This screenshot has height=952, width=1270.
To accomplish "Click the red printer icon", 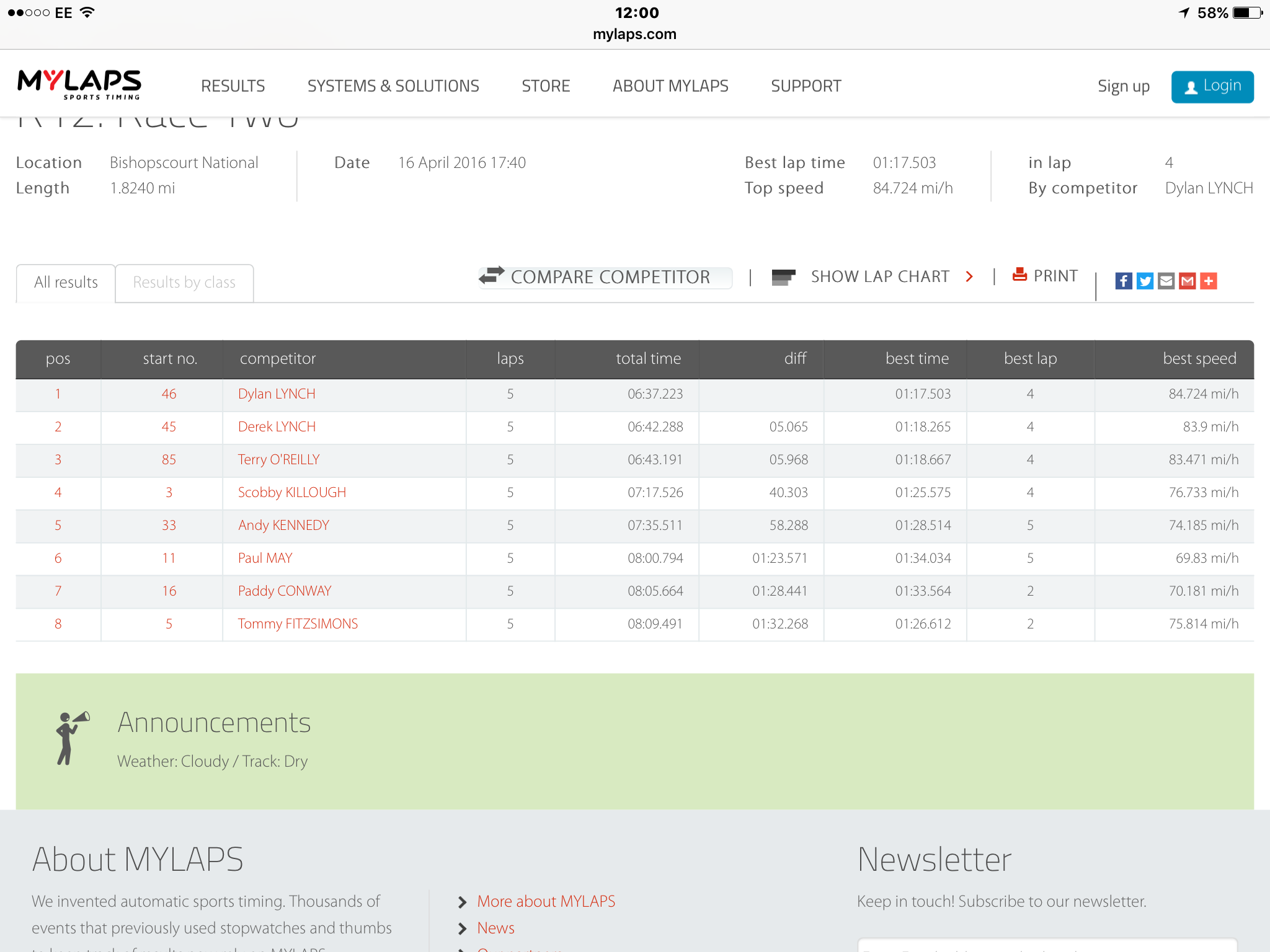I will point(1019,274).
